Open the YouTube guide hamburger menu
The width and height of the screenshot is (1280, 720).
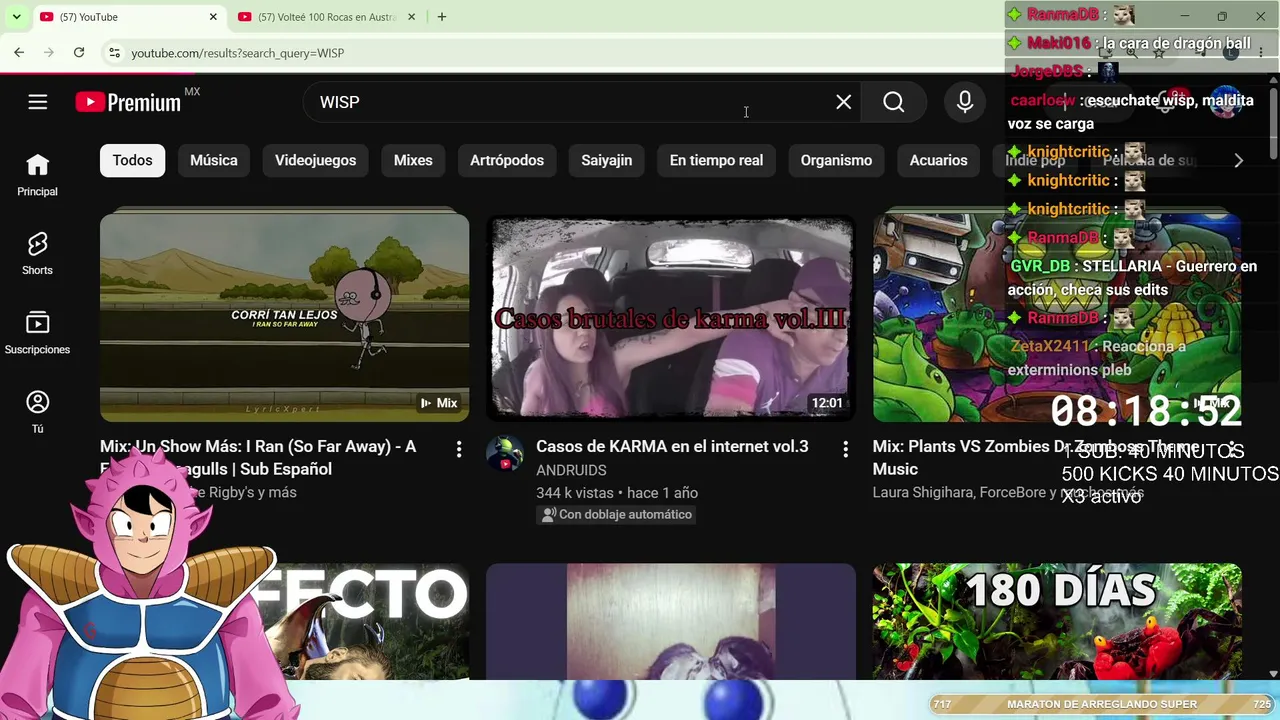[38, 102]
